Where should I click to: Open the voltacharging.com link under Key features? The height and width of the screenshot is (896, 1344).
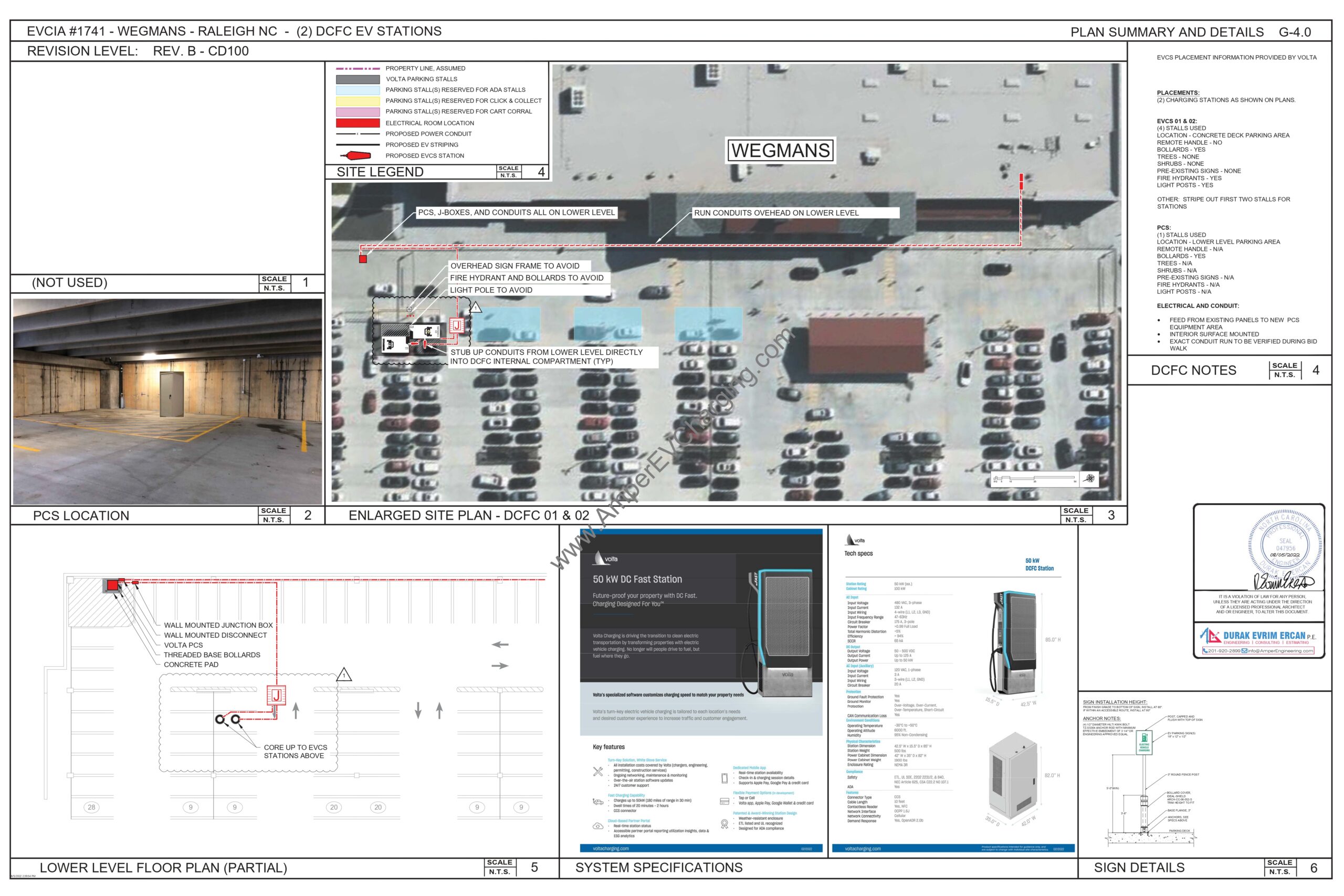611,849
